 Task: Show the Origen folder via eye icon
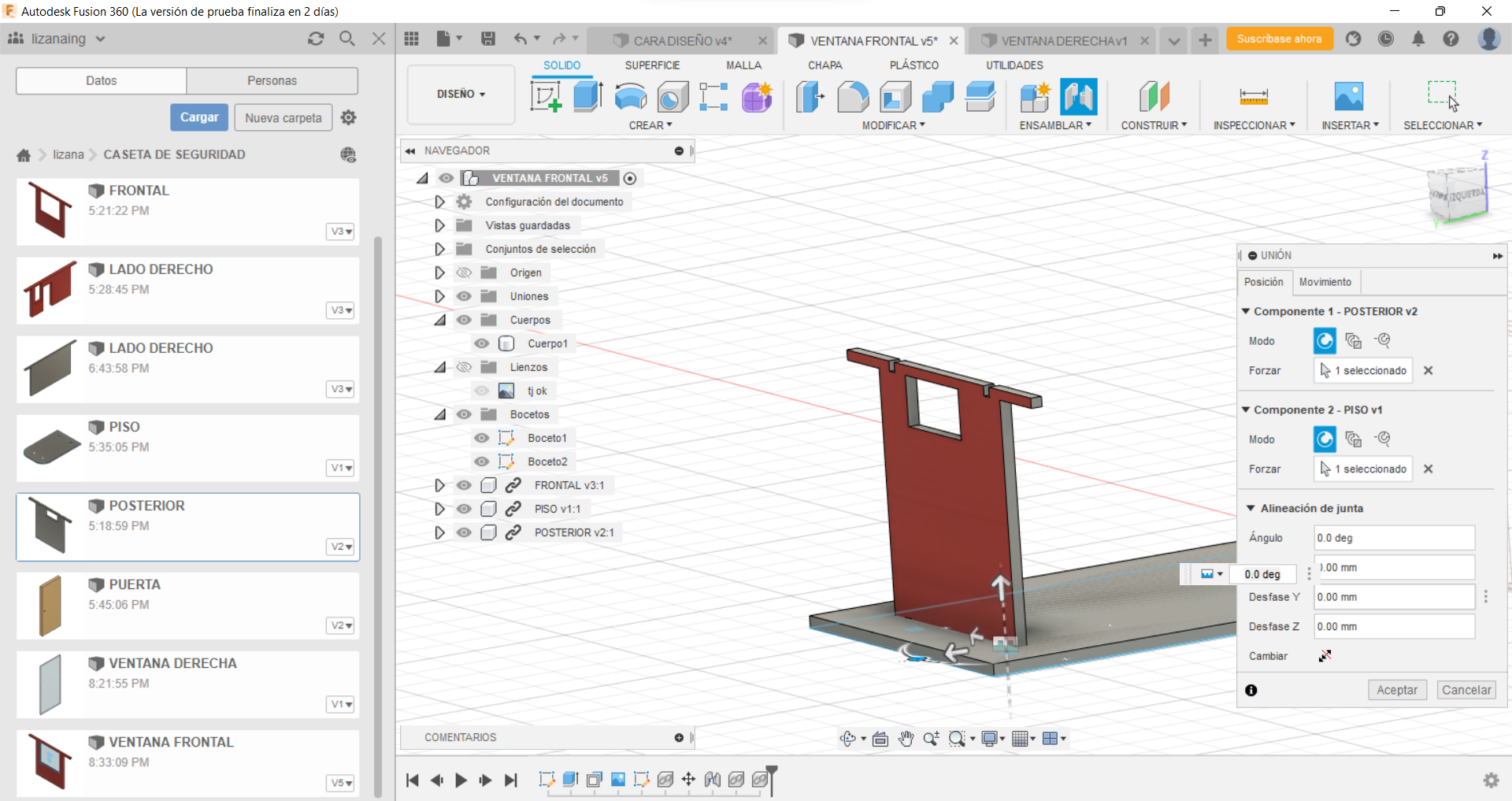pos(464,273)
